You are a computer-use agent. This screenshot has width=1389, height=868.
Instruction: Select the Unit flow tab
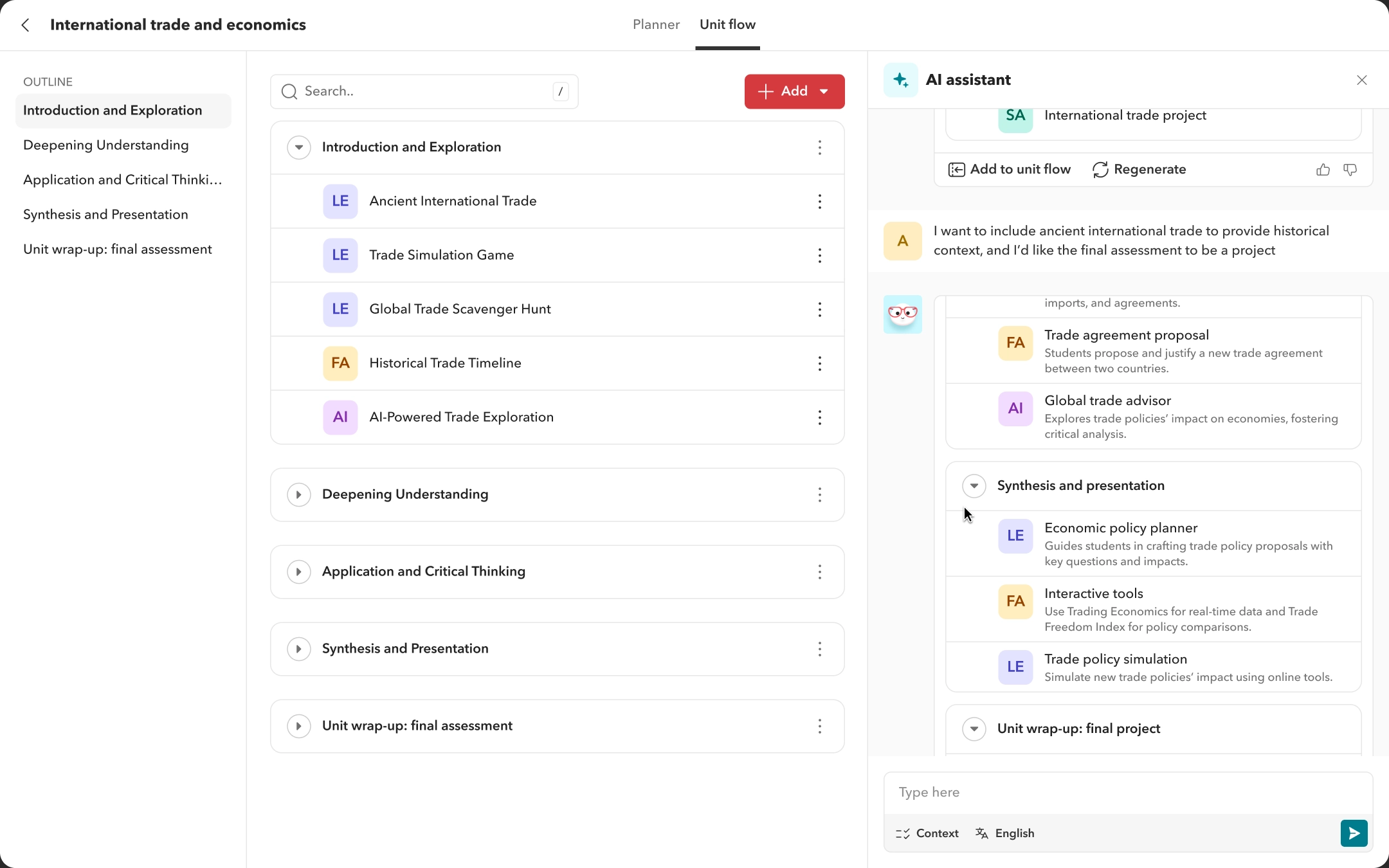pos(727,24)
